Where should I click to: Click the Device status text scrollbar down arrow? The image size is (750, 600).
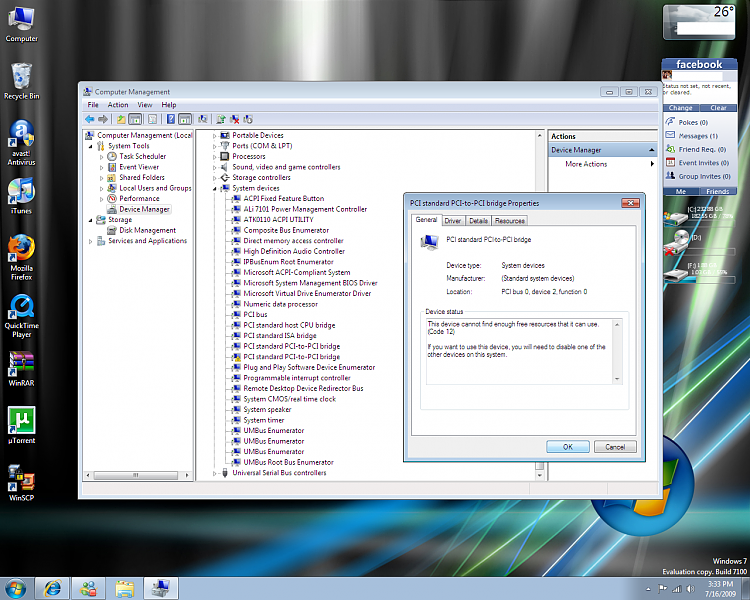click(x=617, y=379)
